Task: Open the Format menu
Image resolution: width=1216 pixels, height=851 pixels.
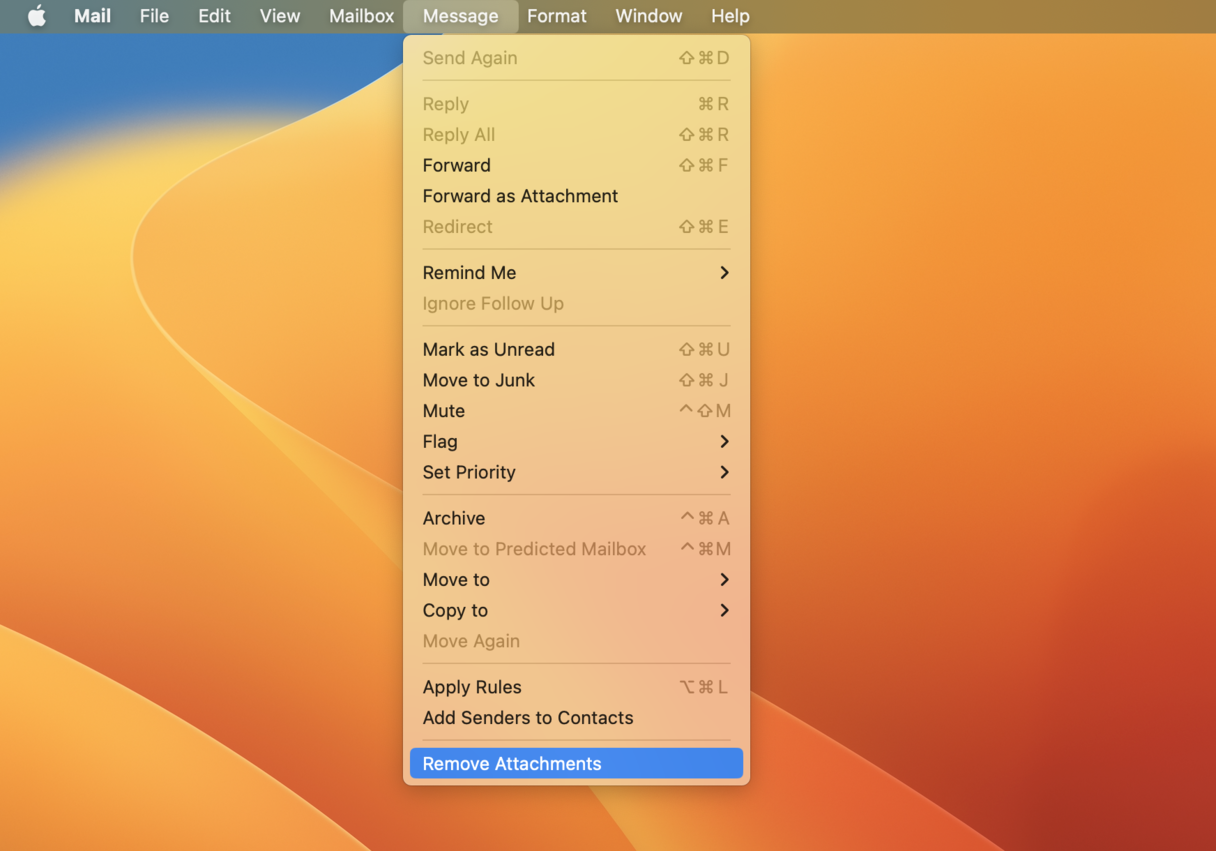Action: pos(557,16)
